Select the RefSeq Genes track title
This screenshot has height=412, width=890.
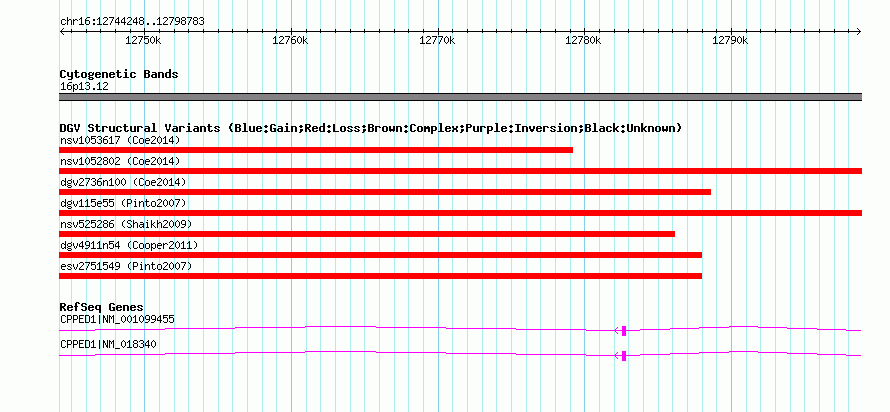(102, 308)
